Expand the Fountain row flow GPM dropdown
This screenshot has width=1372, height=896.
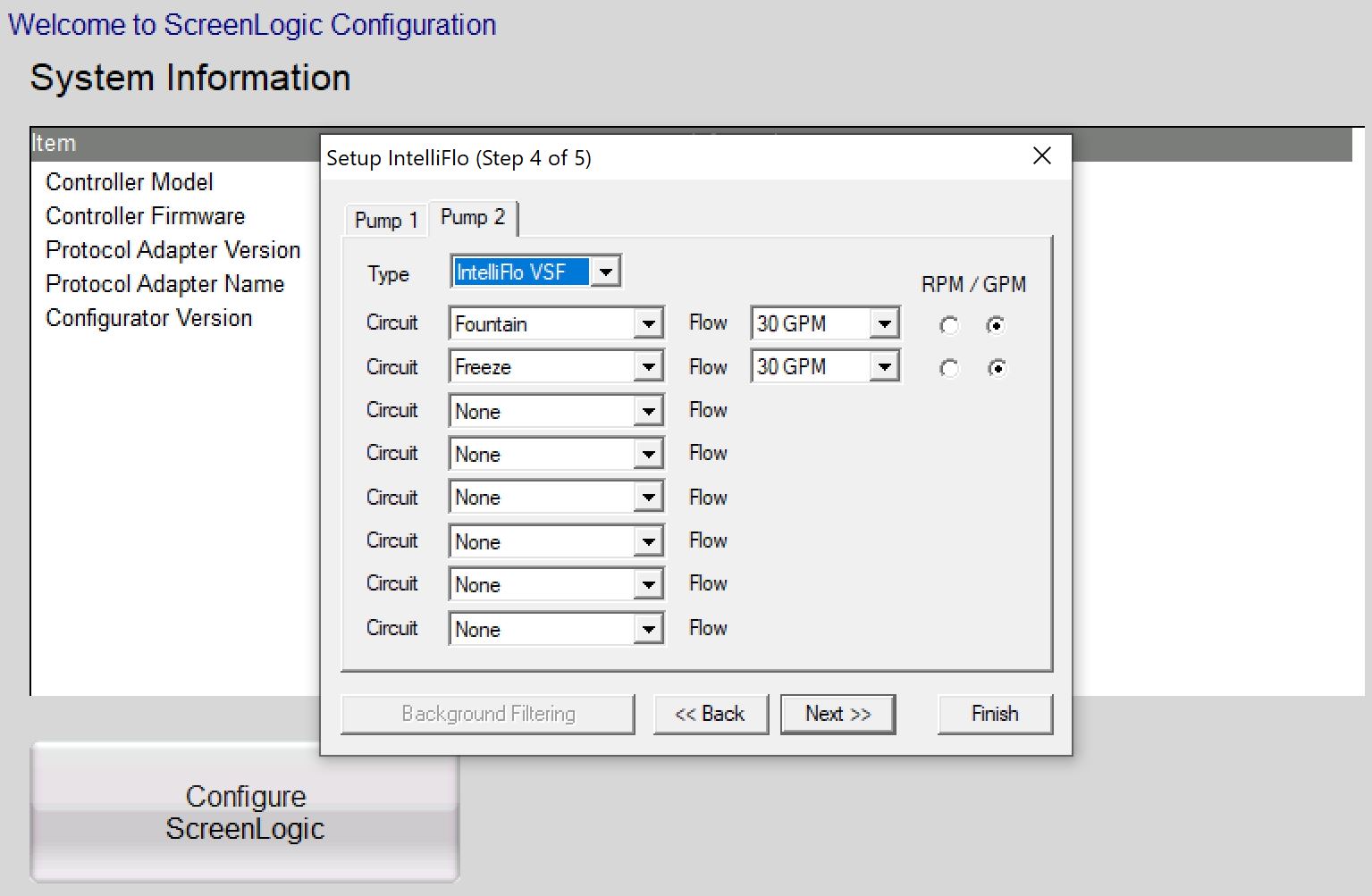click(884, 323)
